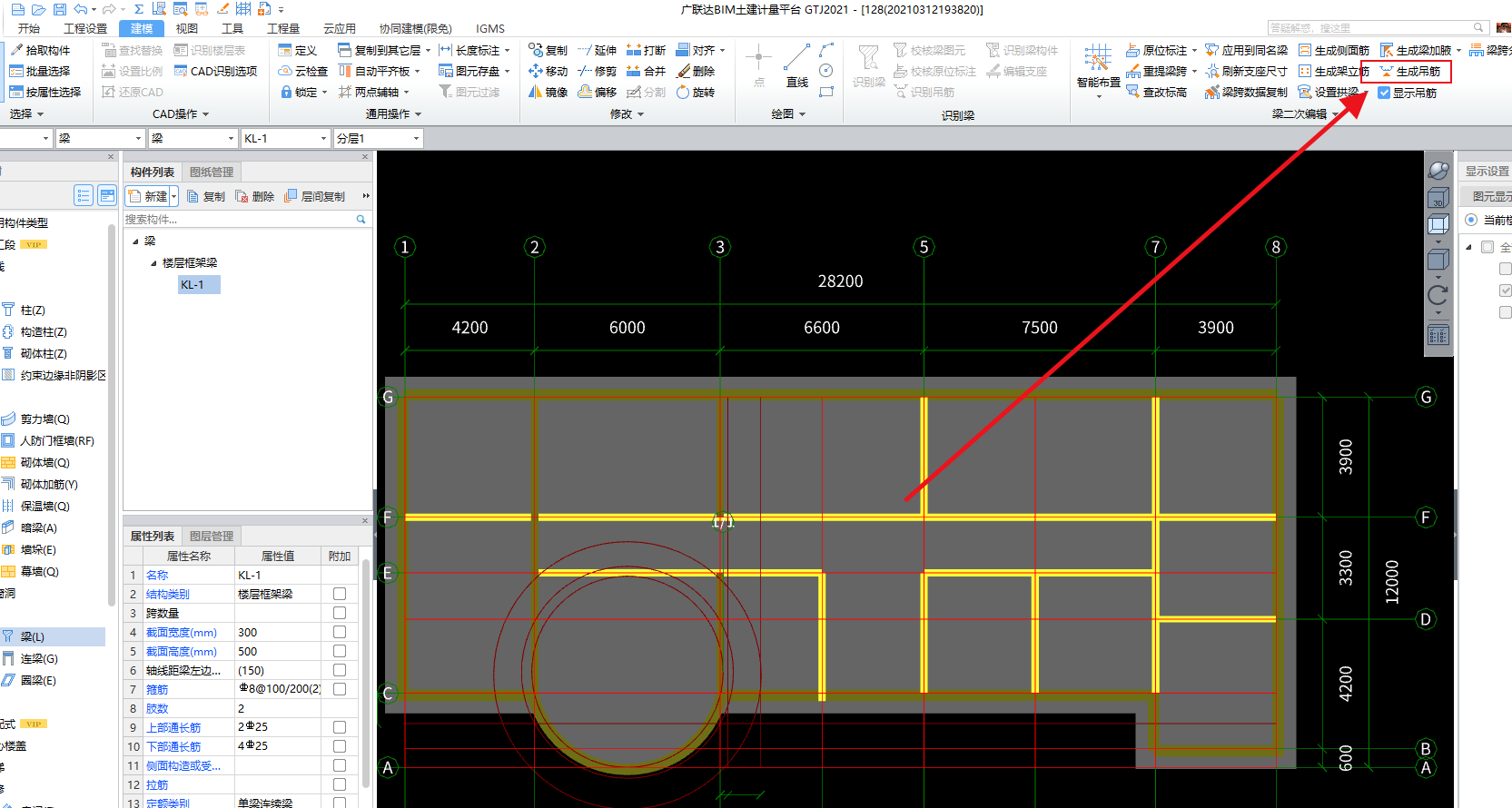Select 移动 move tool
Image resolution: width=1512 pixels, height=808 pixels.
pyautogui.click(x=548, y=71)
